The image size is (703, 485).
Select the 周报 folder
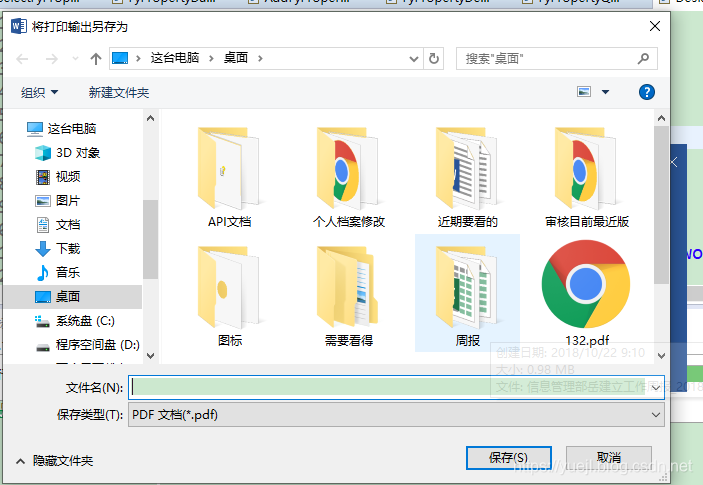[x=467, y=293]
